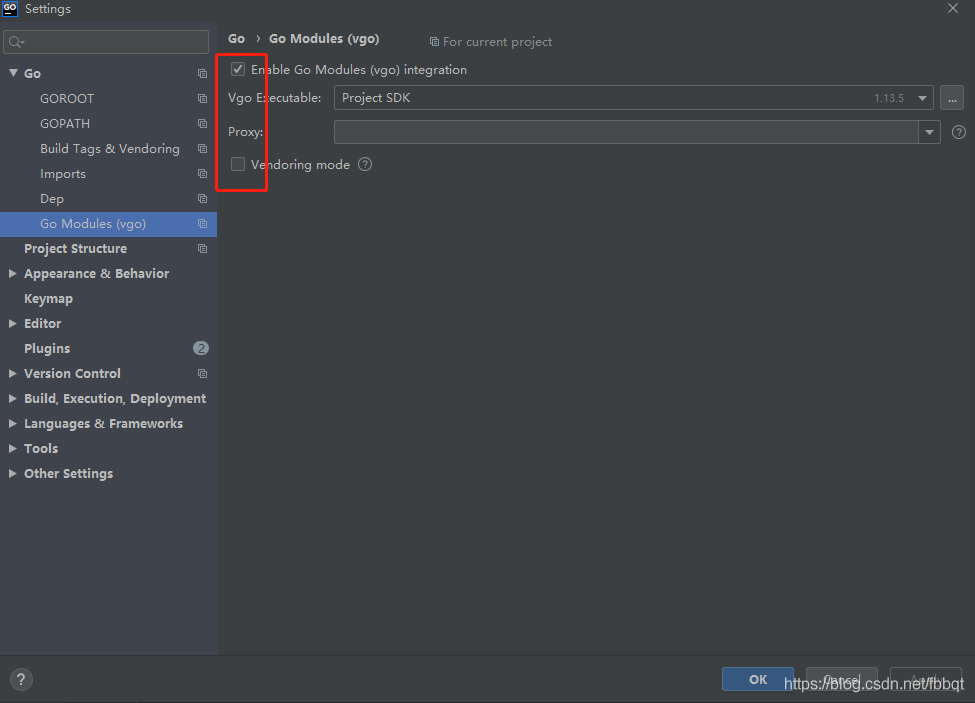
Task: Open help via the bottom-left question mark button
Action: pos(21,679)
